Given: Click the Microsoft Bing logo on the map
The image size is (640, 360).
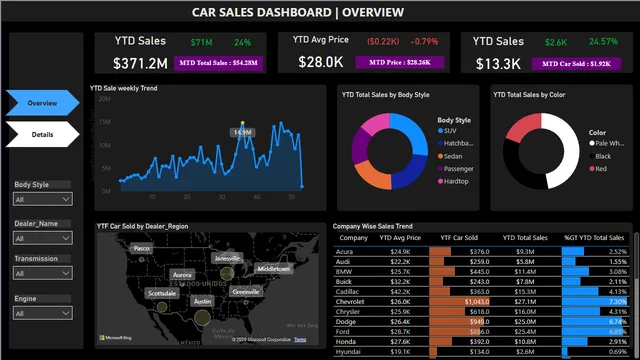Looking at the screenshot, I should click(x=116, y=338).
